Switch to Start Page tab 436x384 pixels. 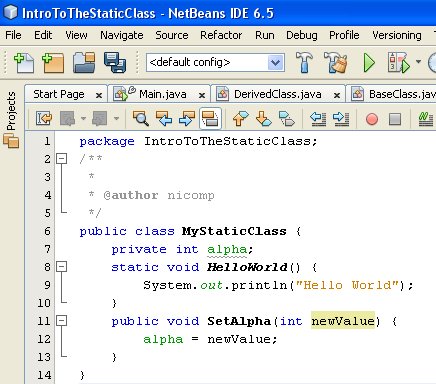[x=59, y=94]
